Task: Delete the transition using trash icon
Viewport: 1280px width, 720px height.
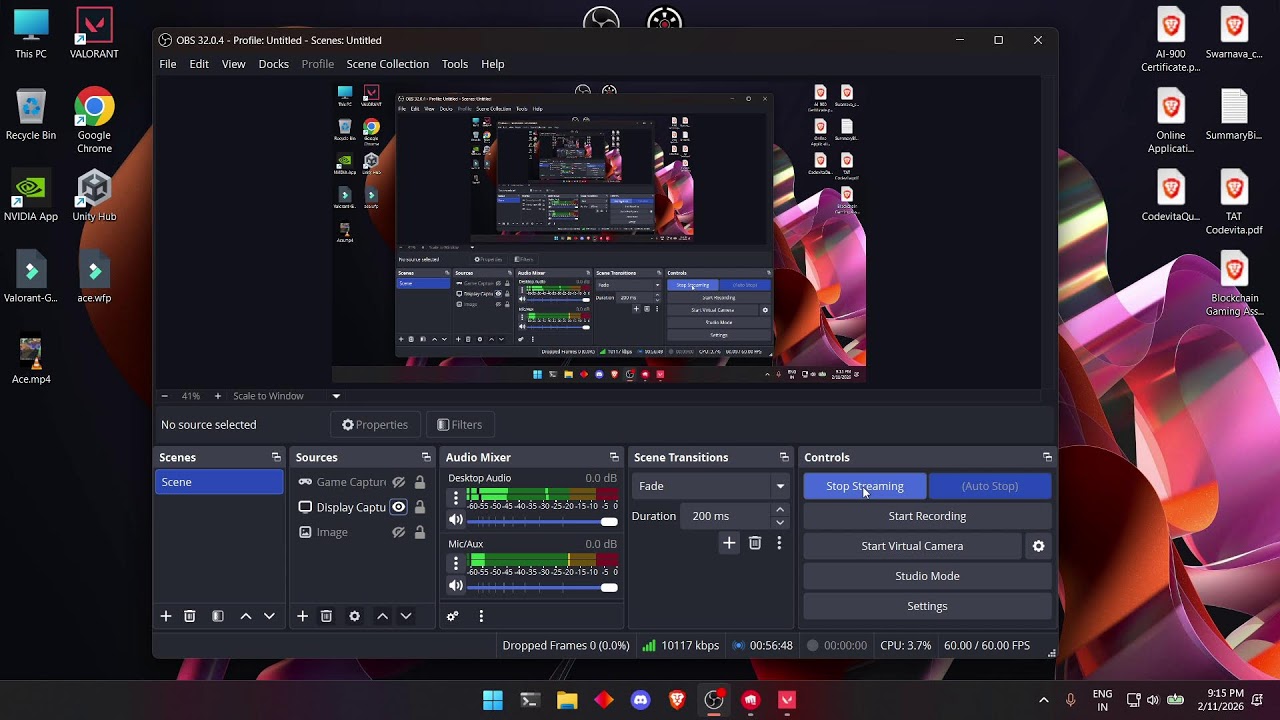Action: coord(755,543)
